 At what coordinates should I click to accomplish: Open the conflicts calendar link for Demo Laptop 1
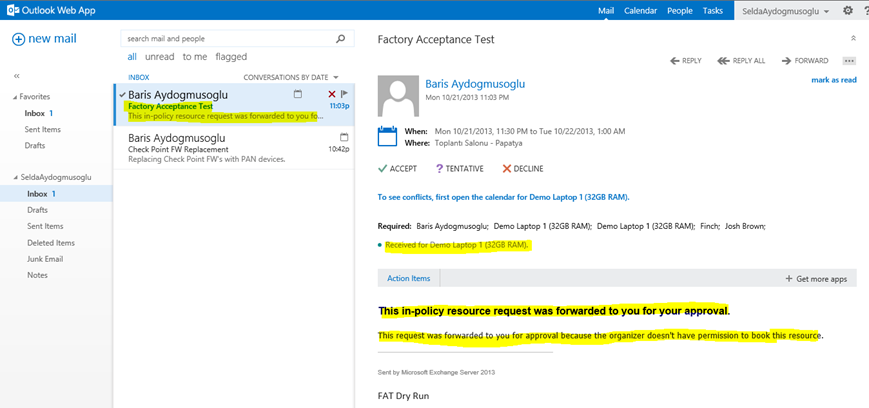pos(503,197)
